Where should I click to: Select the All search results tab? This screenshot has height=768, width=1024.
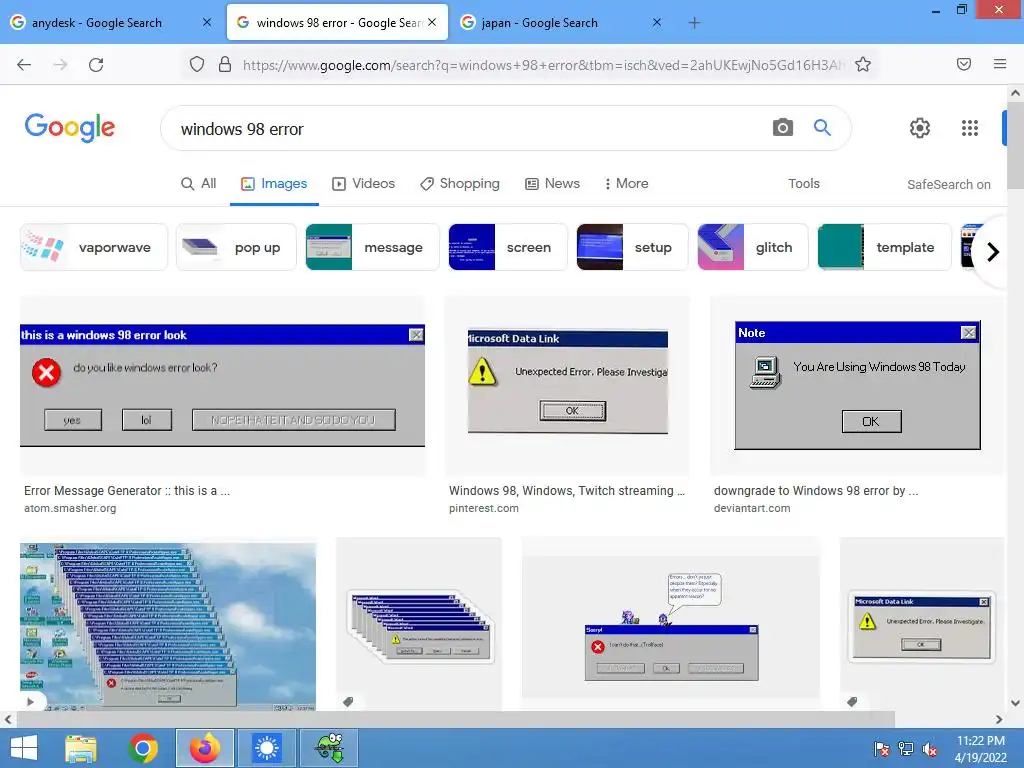199,184
